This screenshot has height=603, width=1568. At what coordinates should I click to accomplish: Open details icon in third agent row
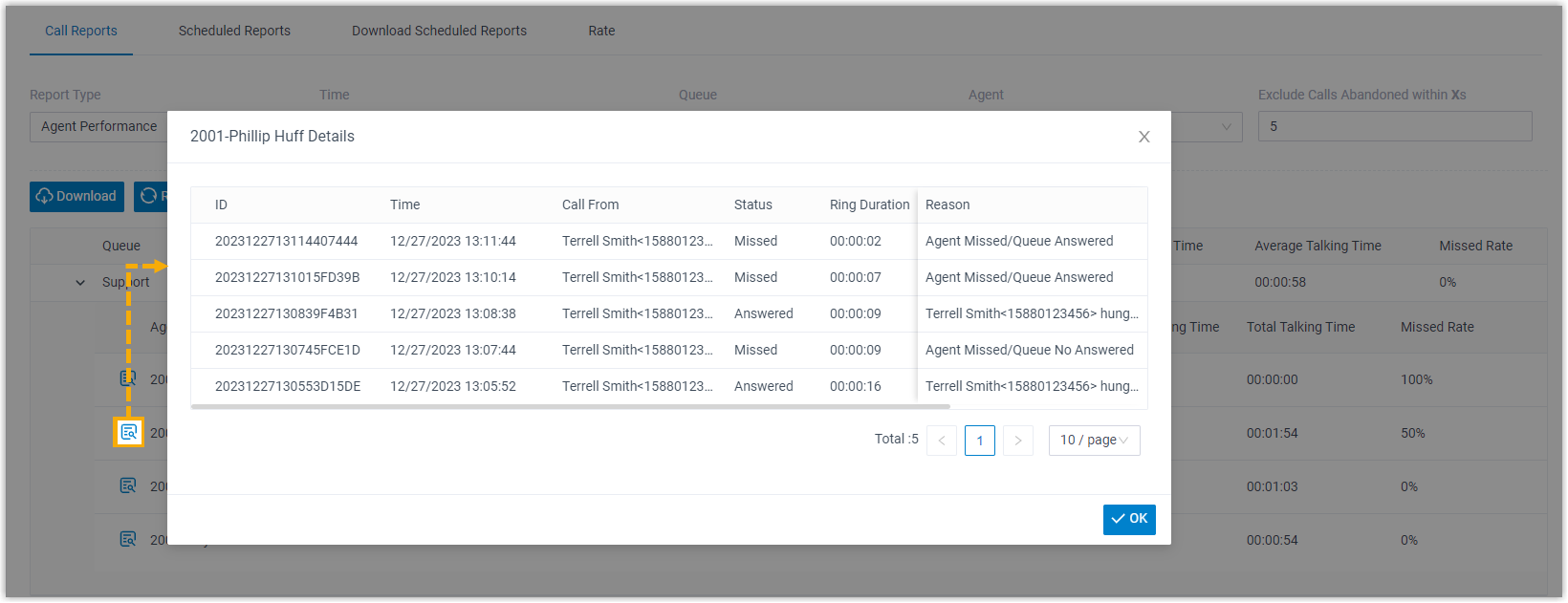(x=127, y=485)
